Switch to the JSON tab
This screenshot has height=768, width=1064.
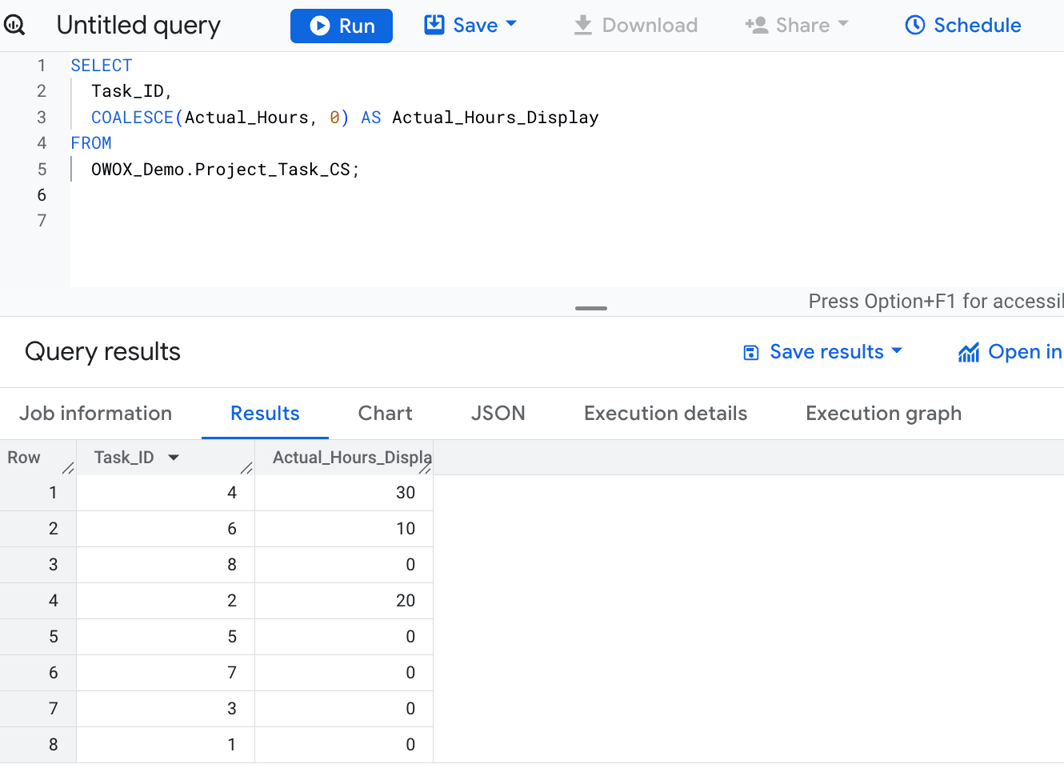click(498, 413)
